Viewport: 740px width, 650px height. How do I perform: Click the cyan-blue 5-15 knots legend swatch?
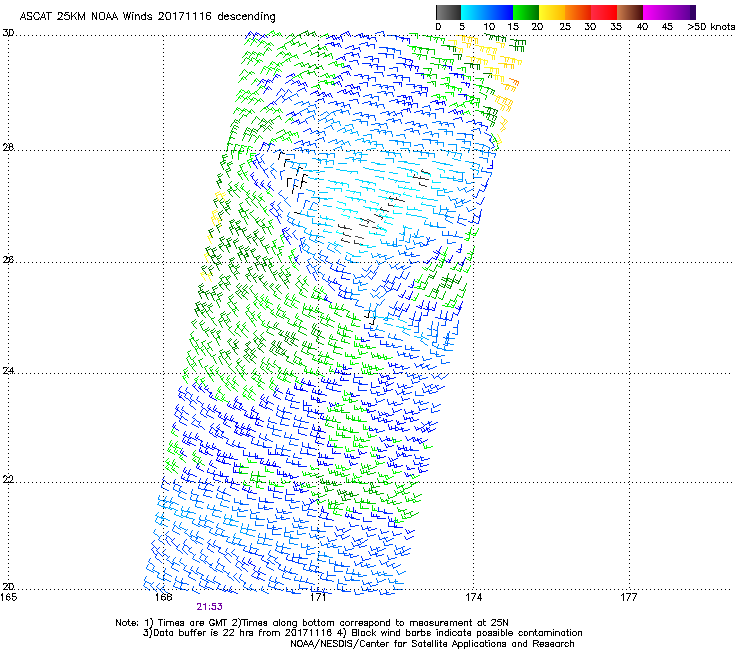click(x=487, y=12)
